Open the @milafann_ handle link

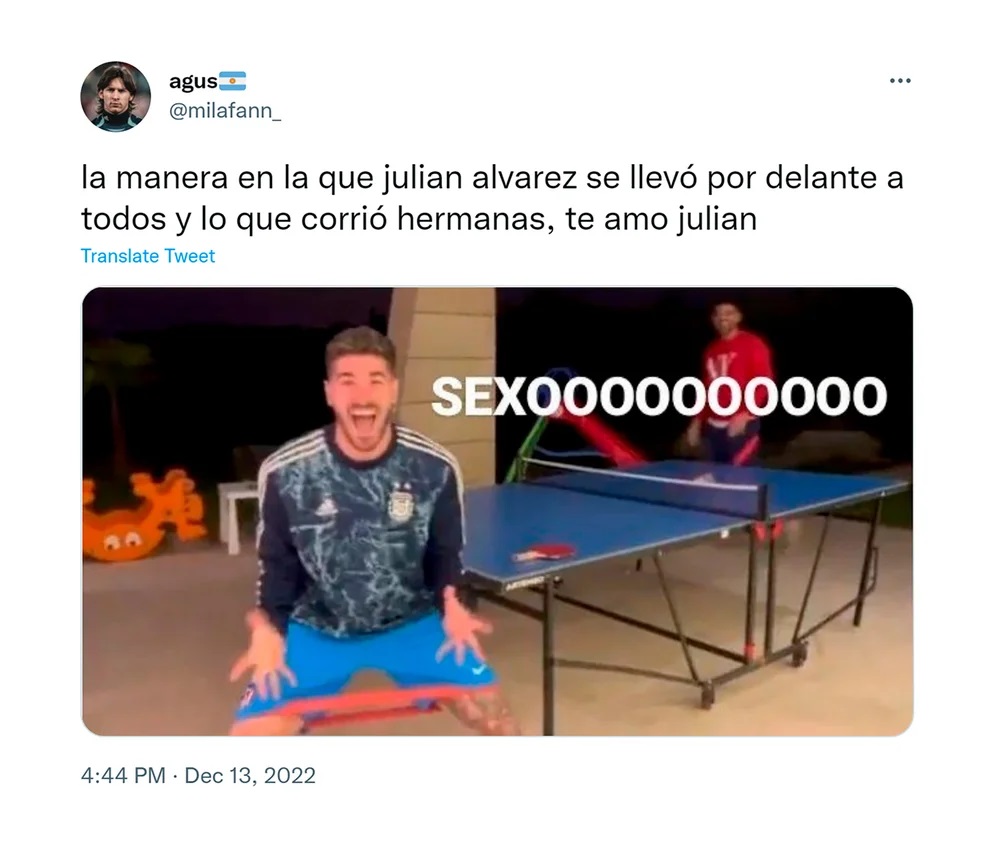[225, 111]
